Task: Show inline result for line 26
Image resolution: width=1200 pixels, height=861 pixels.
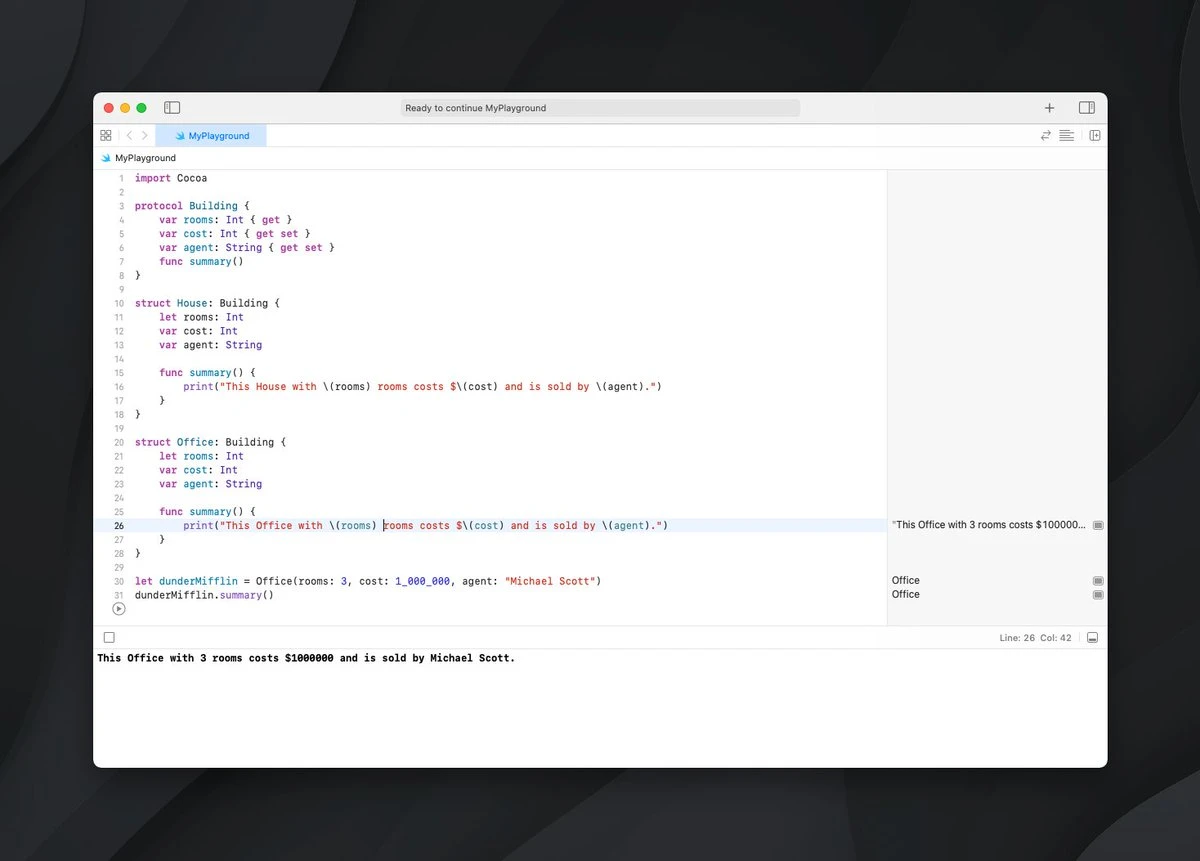Action: tap(1098, 525)
